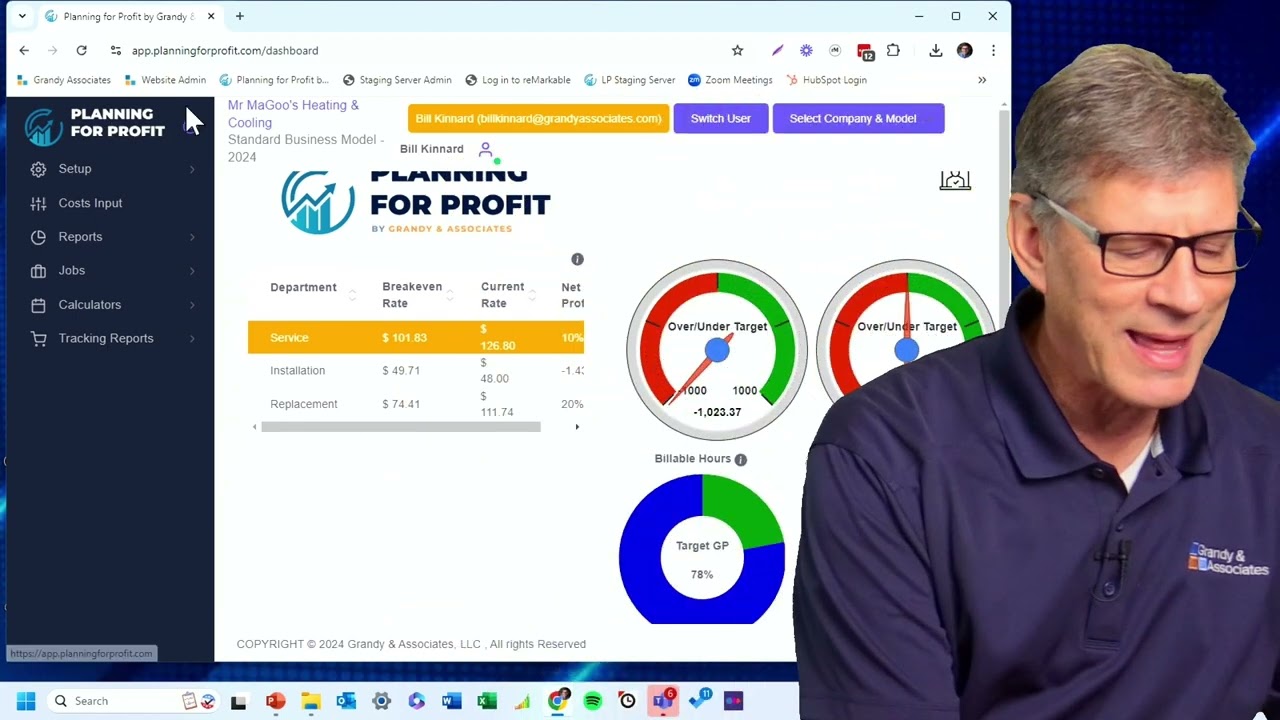The width and height of the screenshot is (1280, 720).
Task: Open the Grandy Associates bookmark
Action: coord(64,80)
